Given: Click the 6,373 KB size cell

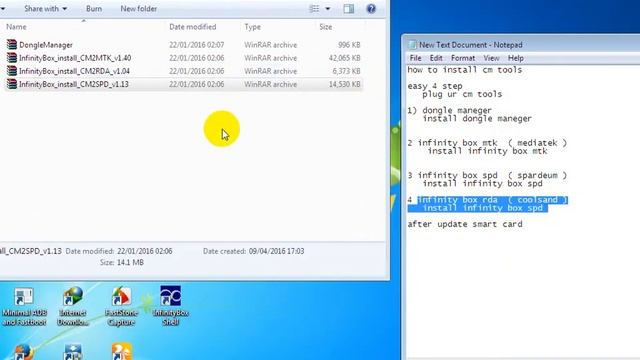Looking at the screenshot, I should 347,71.
